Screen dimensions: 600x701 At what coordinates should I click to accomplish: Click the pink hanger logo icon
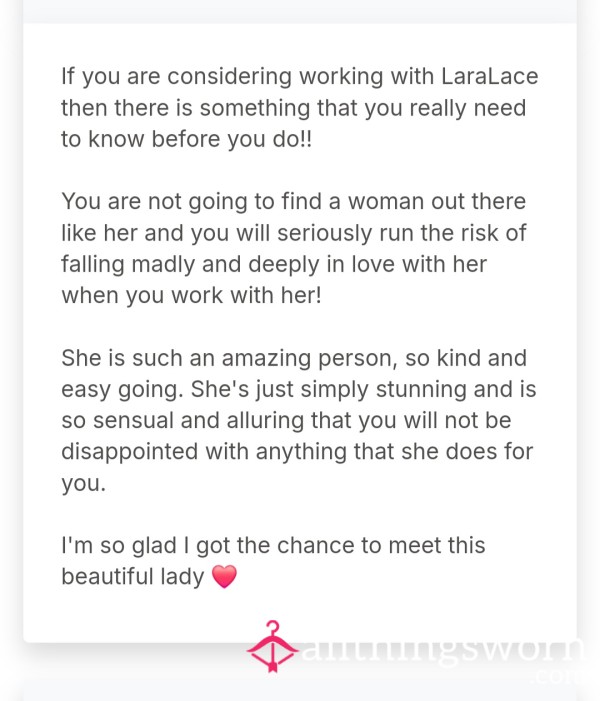[x=273, y=646]
